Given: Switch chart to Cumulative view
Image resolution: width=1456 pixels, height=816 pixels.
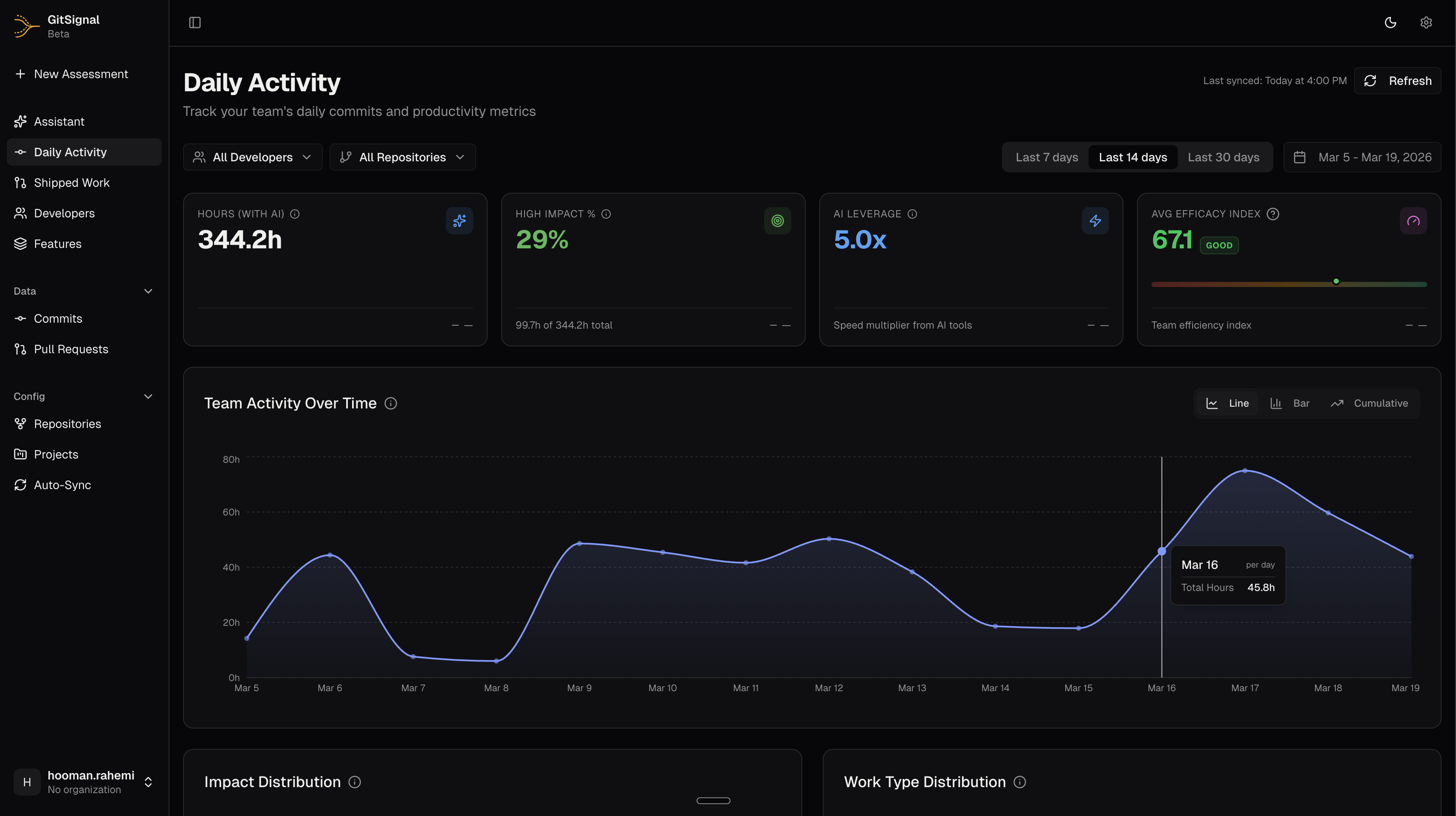Looking at the screenshot, I should tap(1369, 403).
